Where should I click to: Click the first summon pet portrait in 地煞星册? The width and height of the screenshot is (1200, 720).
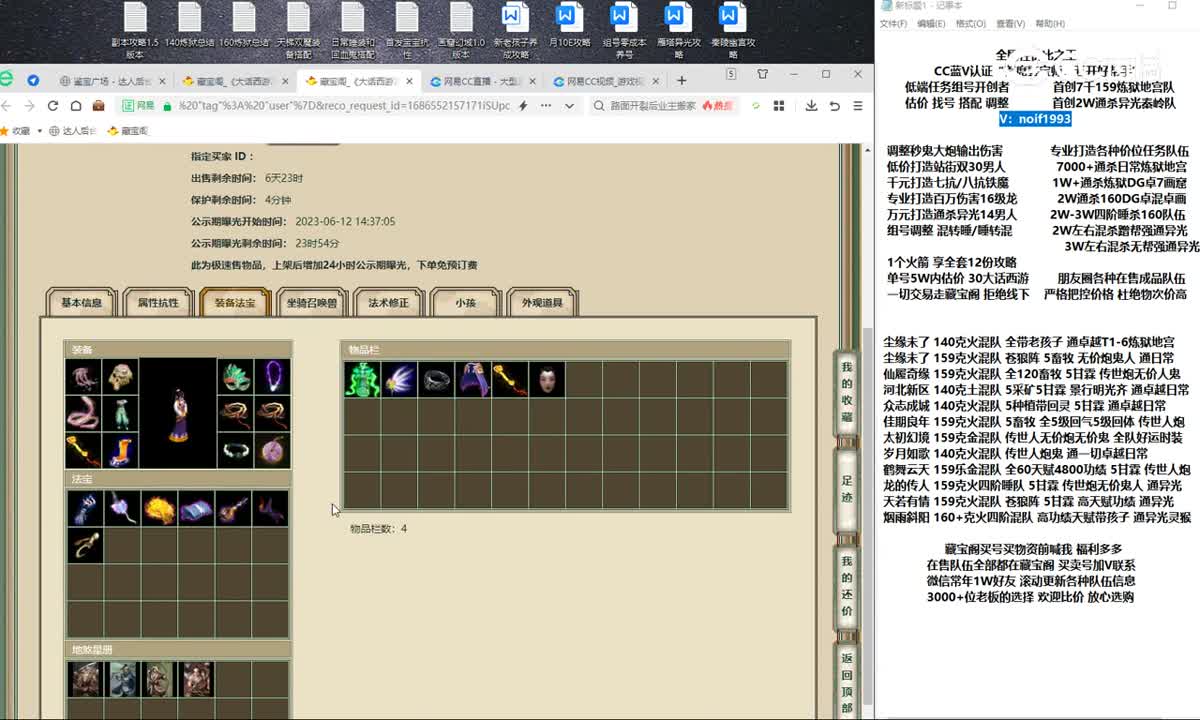pyautogui.click(x=85, y=679)
